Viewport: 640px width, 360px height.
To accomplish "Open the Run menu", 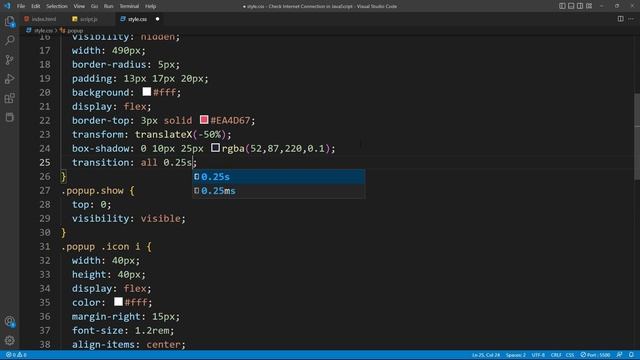I will [x=109, y=6].
